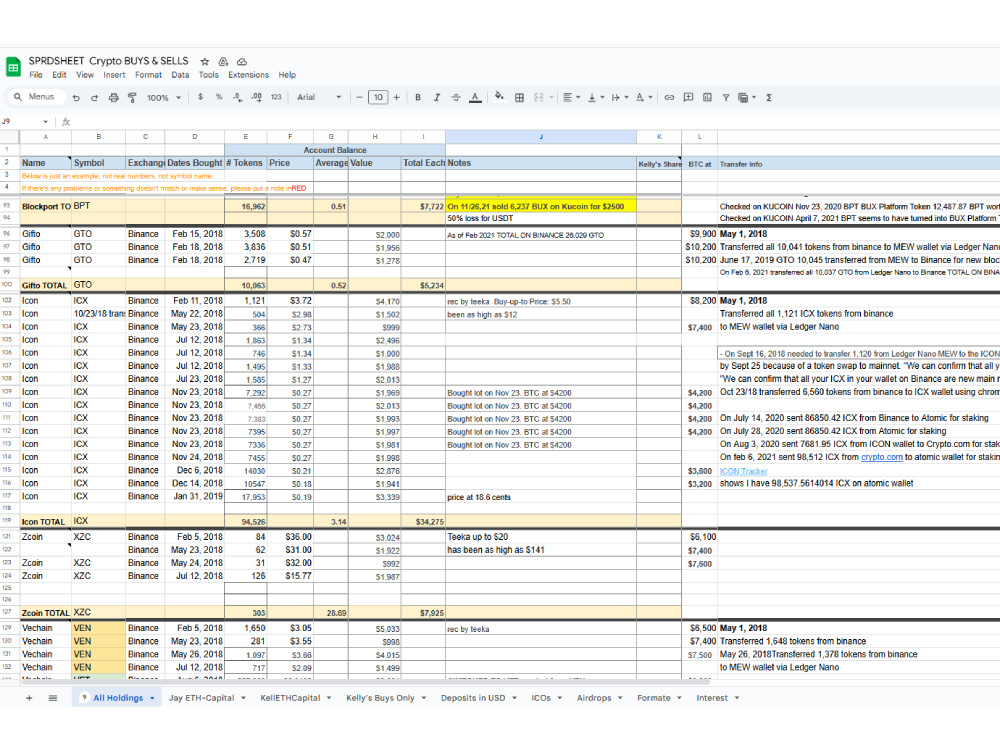Screen dimensions: 1000x750
Task: Click the merge cells icon
Action: 539,98
